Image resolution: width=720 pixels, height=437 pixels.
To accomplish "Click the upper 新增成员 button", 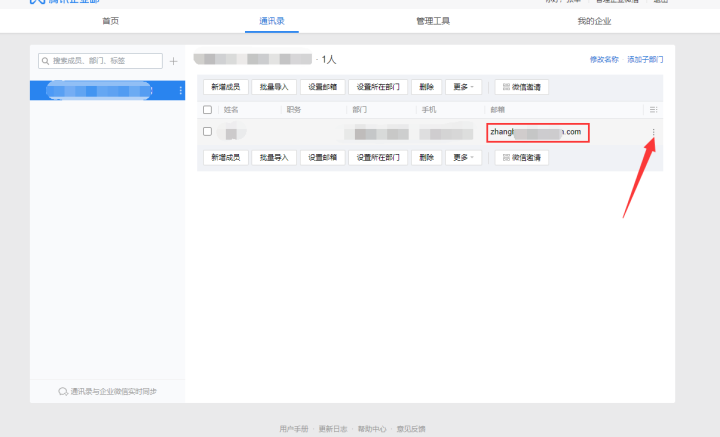I will (x=225, y=87).
